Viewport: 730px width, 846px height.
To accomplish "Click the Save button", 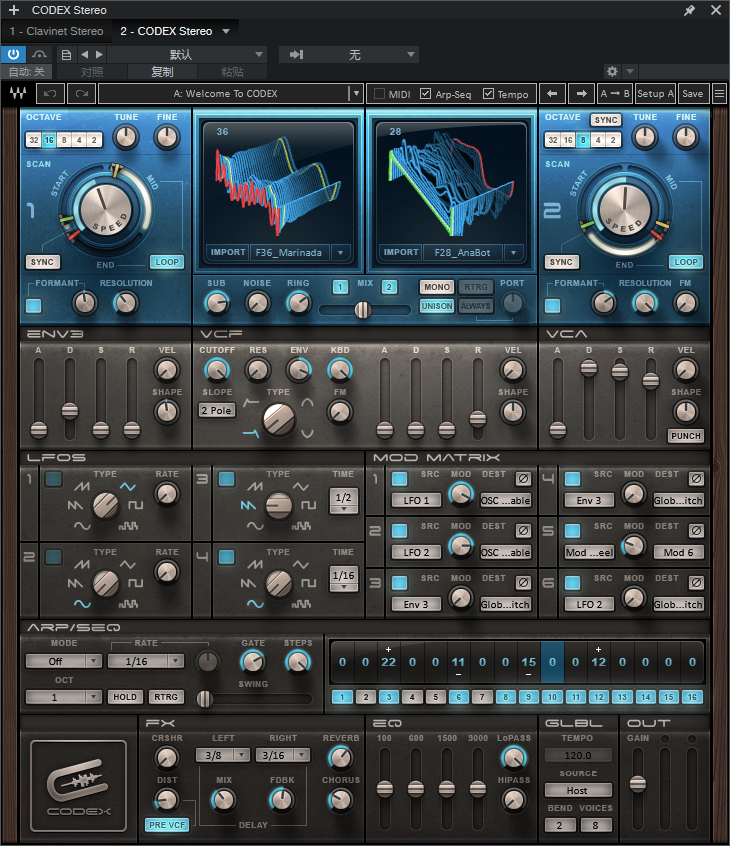I will click(x=693, y=93).
